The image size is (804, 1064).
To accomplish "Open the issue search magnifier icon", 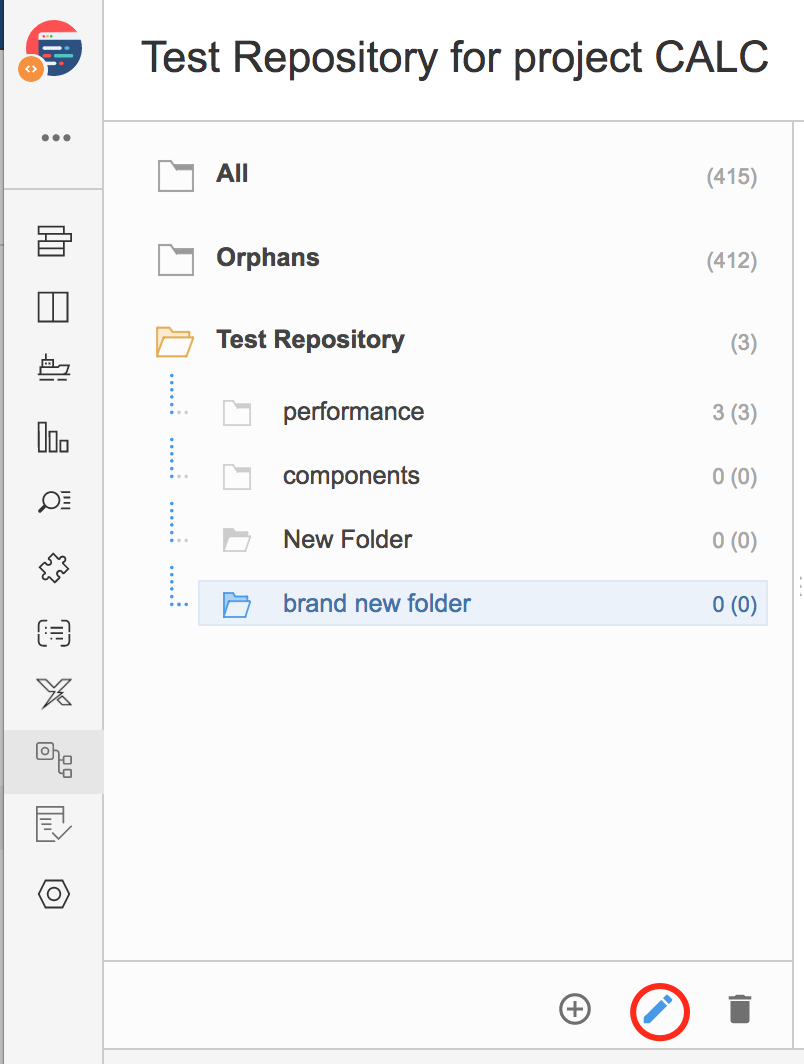I will 54,501.
